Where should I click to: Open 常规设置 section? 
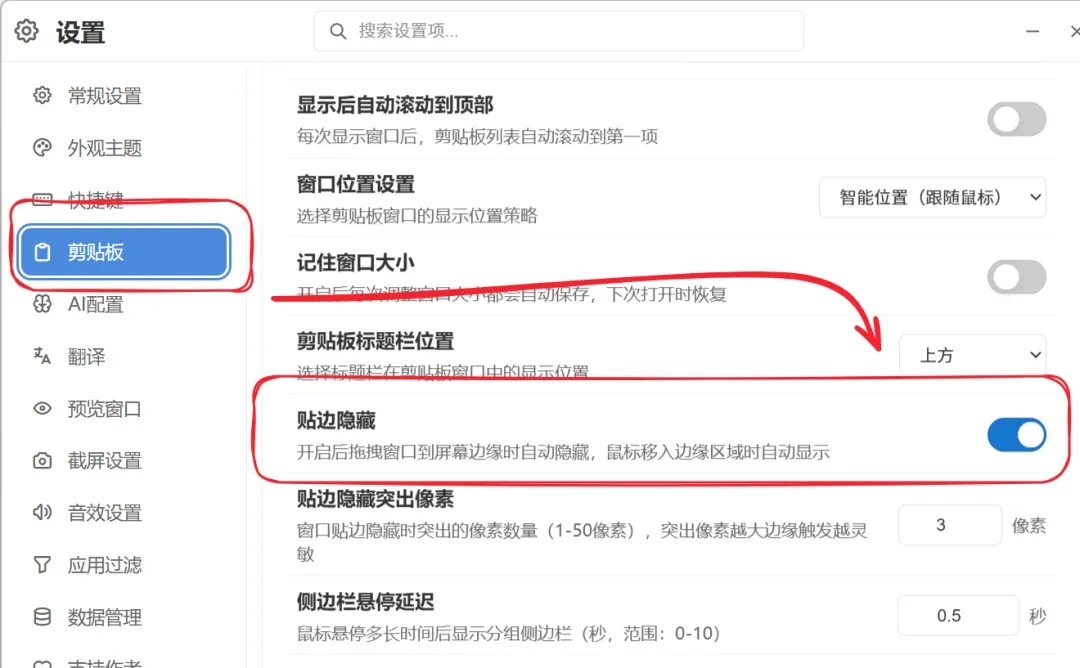point(124,95)
